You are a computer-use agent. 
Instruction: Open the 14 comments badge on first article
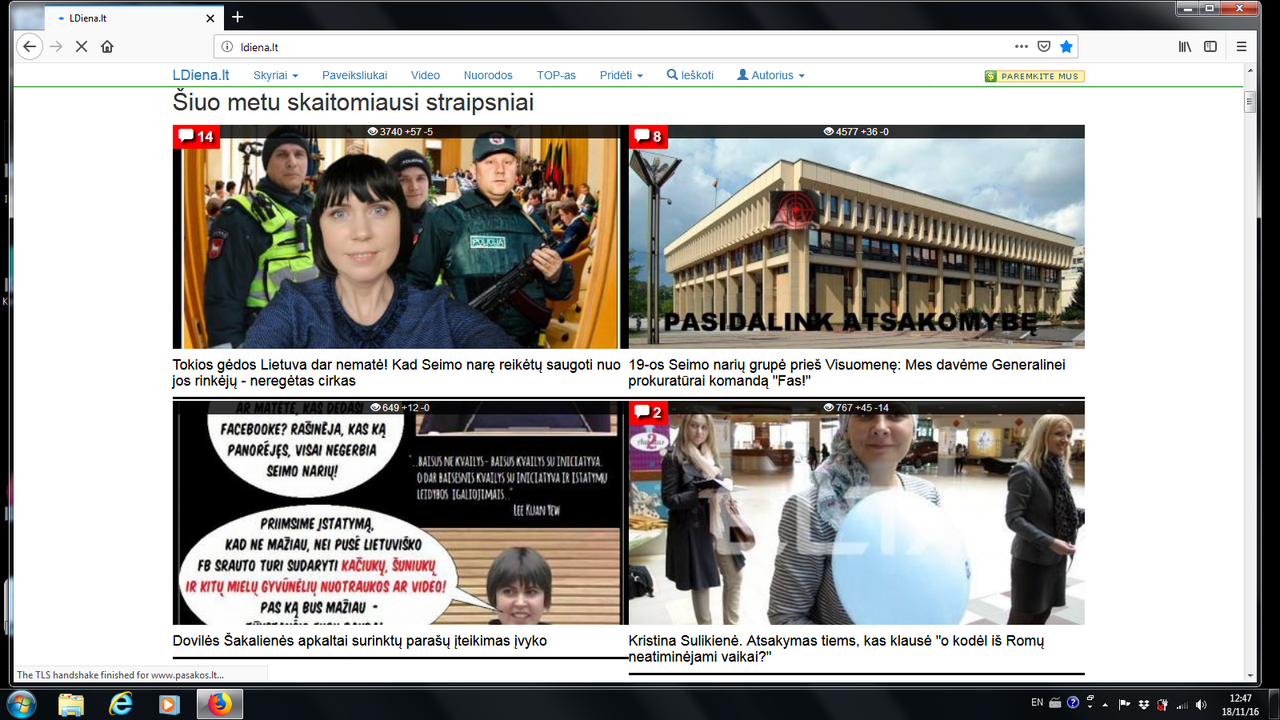coord(196,136)
